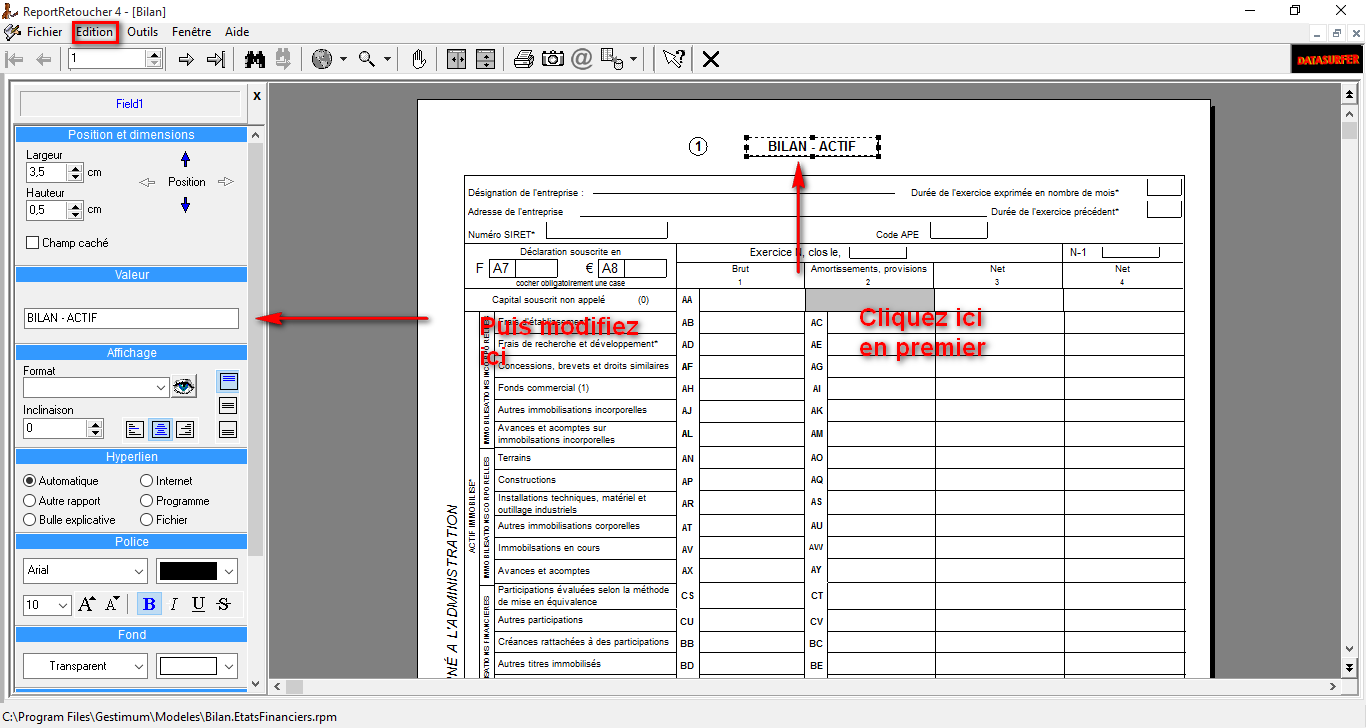
Task: Send report by email @ icon
Action: click(582, 60)
